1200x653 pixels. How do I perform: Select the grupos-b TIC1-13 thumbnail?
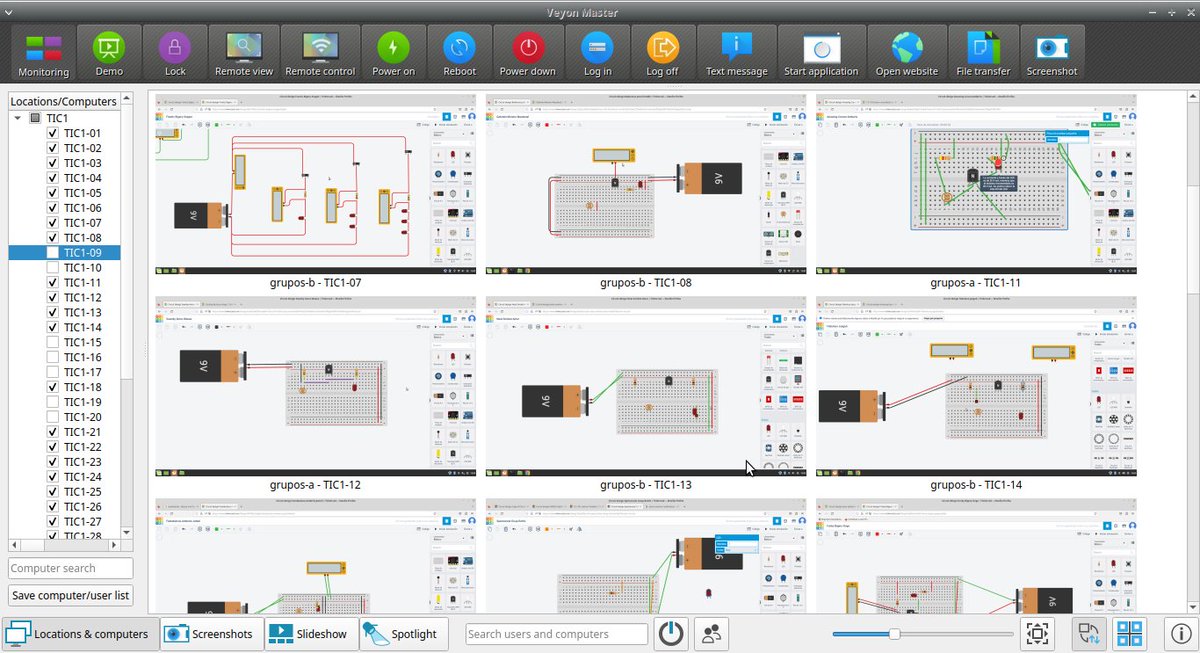(x=646, y=386)
